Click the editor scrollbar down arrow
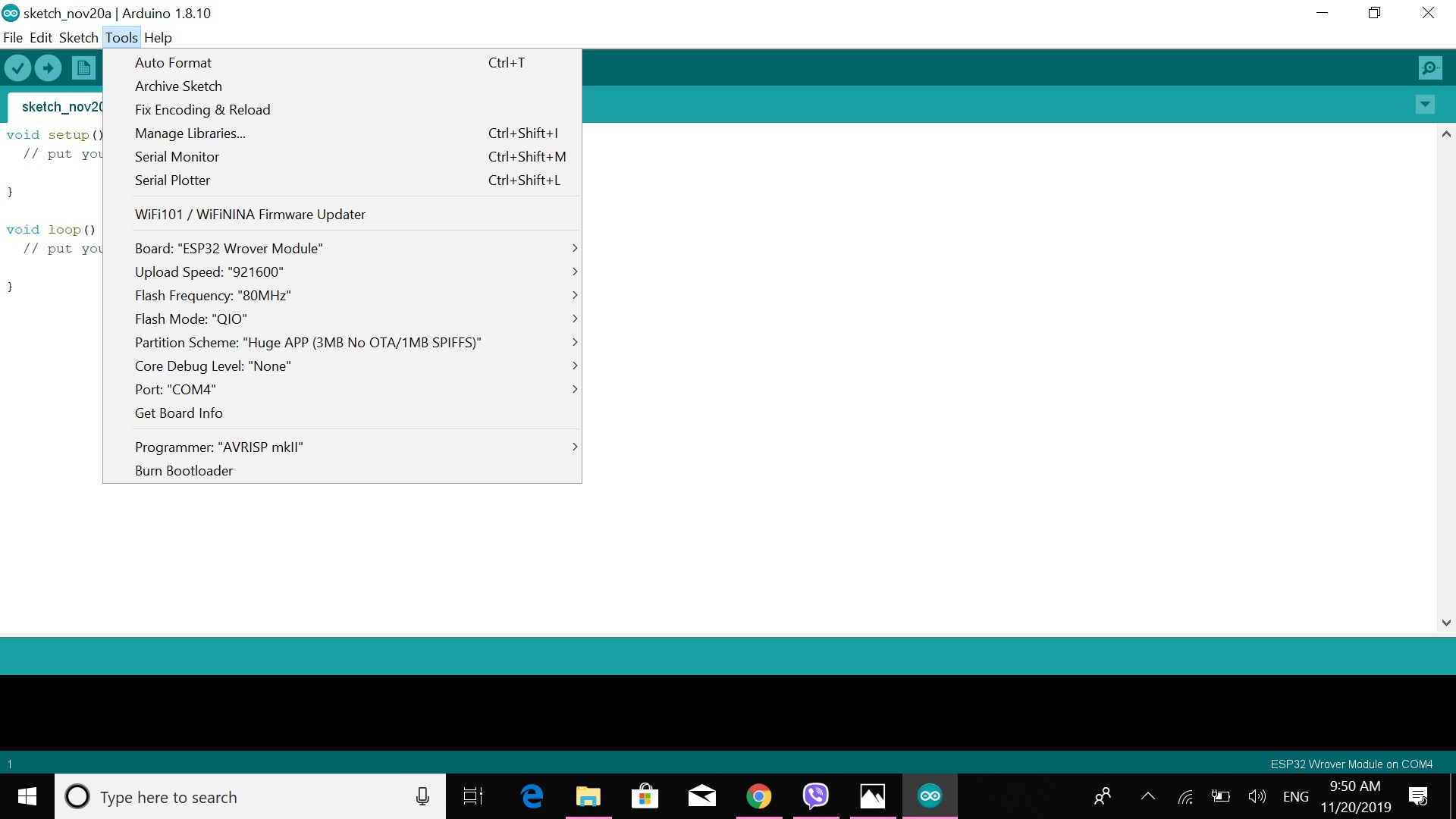This screenshot has width=1456, height=819. coord(1446,623)
